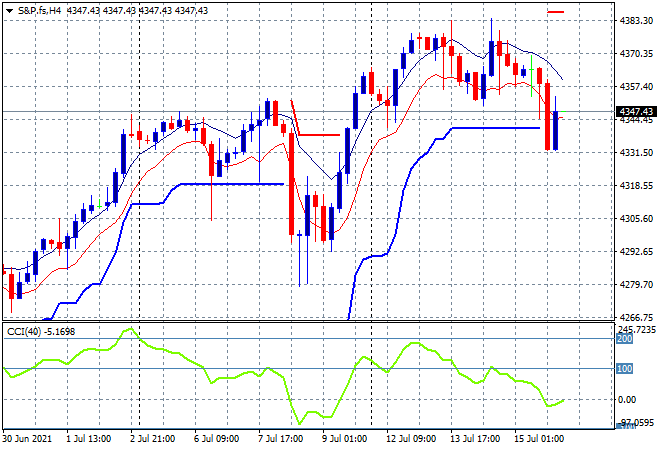
Task: Click the 1 Jul 13:00 time label
Action: 88,439
